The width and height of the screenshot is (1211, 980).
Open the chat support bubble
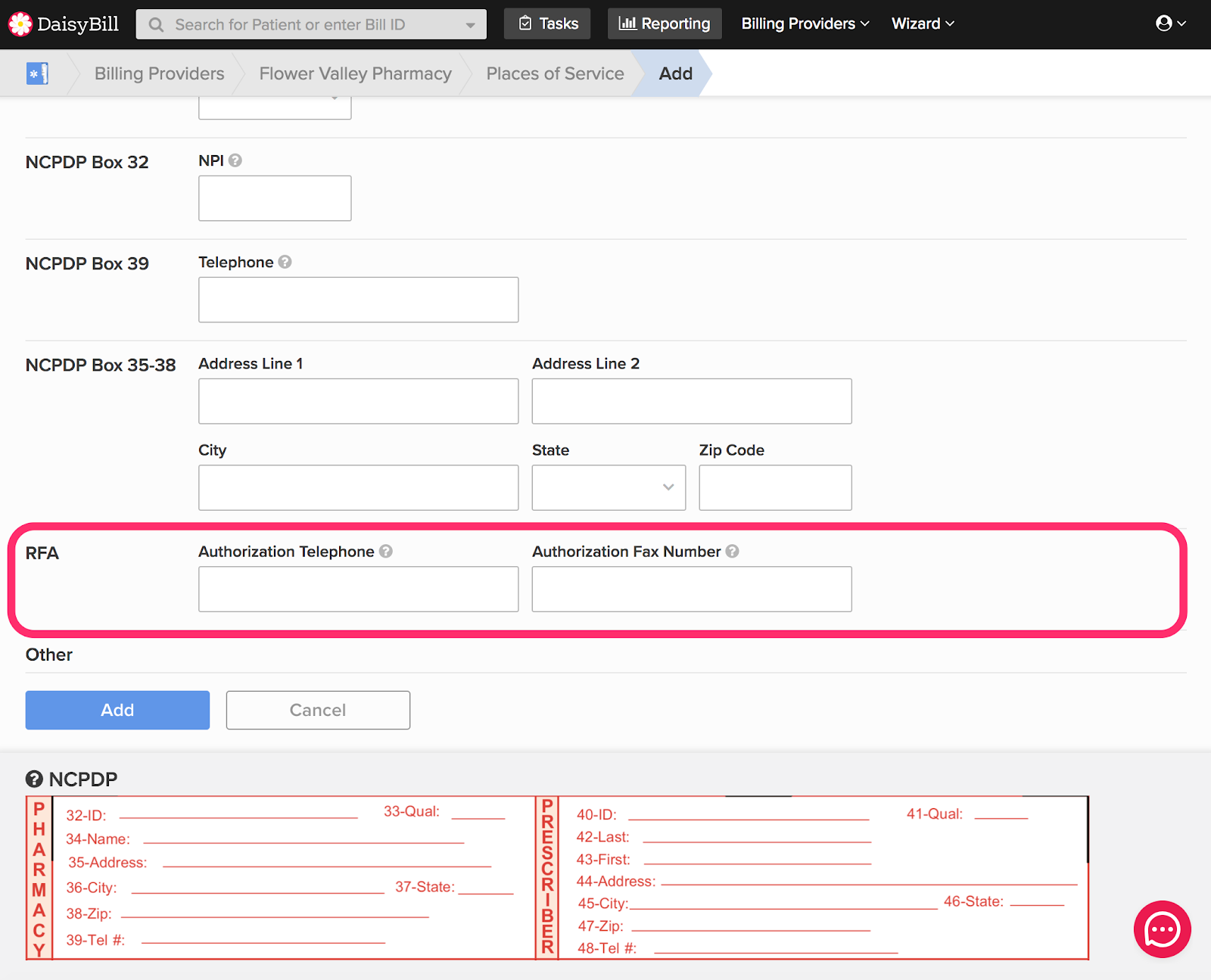pos(1162,929)
